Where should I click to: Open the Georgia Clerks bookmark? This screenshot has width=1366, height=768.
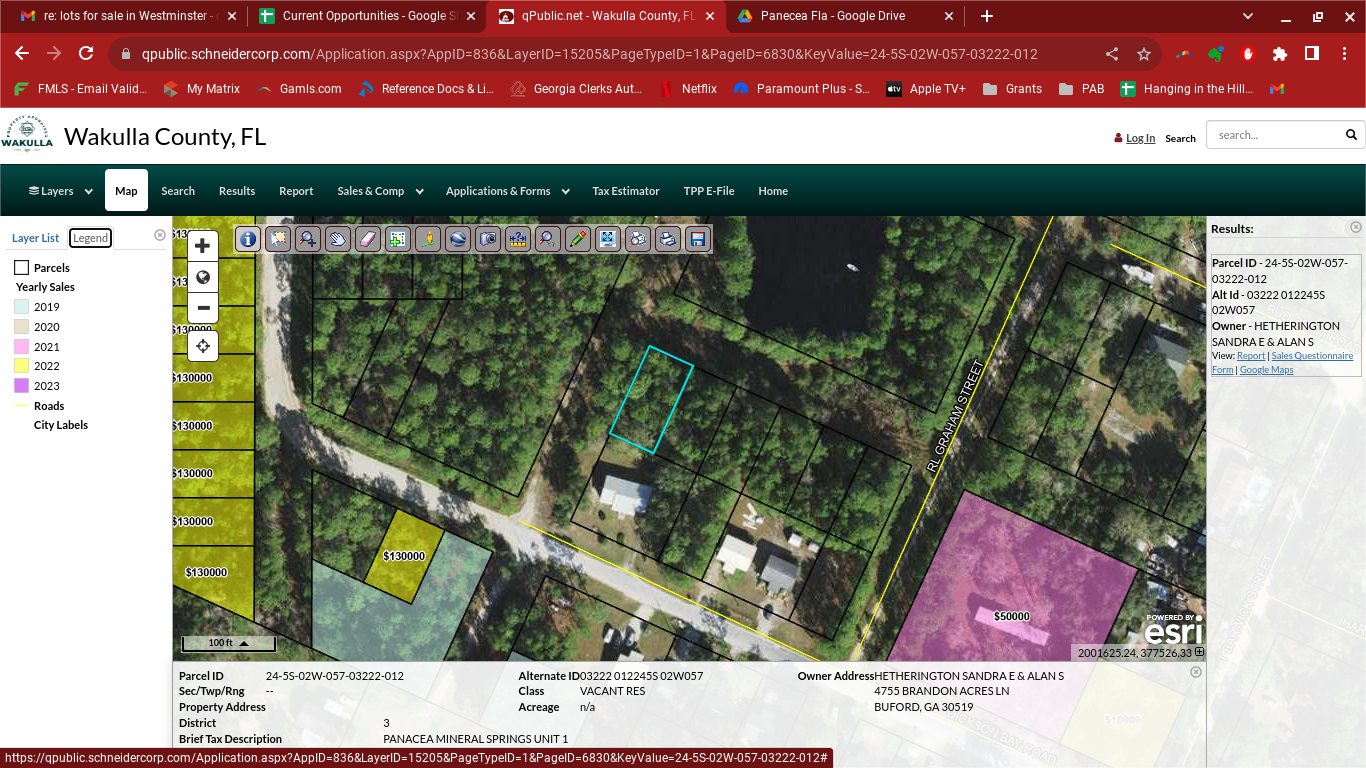click(x=577, y=89)
